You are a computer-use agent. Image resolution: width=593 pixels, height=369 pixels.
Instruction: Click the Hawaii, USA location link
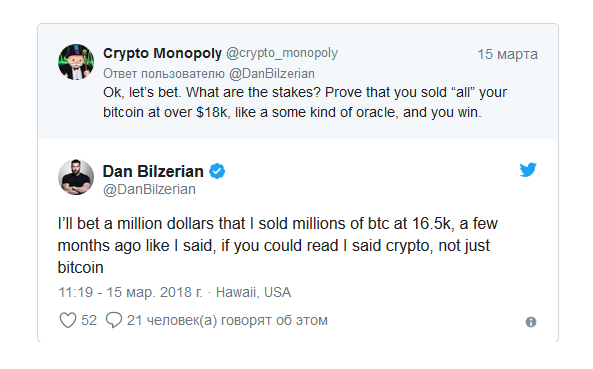[x=253, y=292]
